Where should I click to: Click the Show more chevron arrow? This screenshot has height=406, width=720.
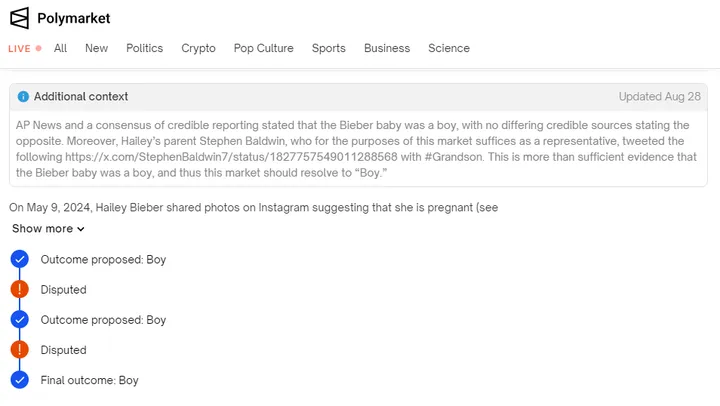pyautogui.click(x=81, y=229)
